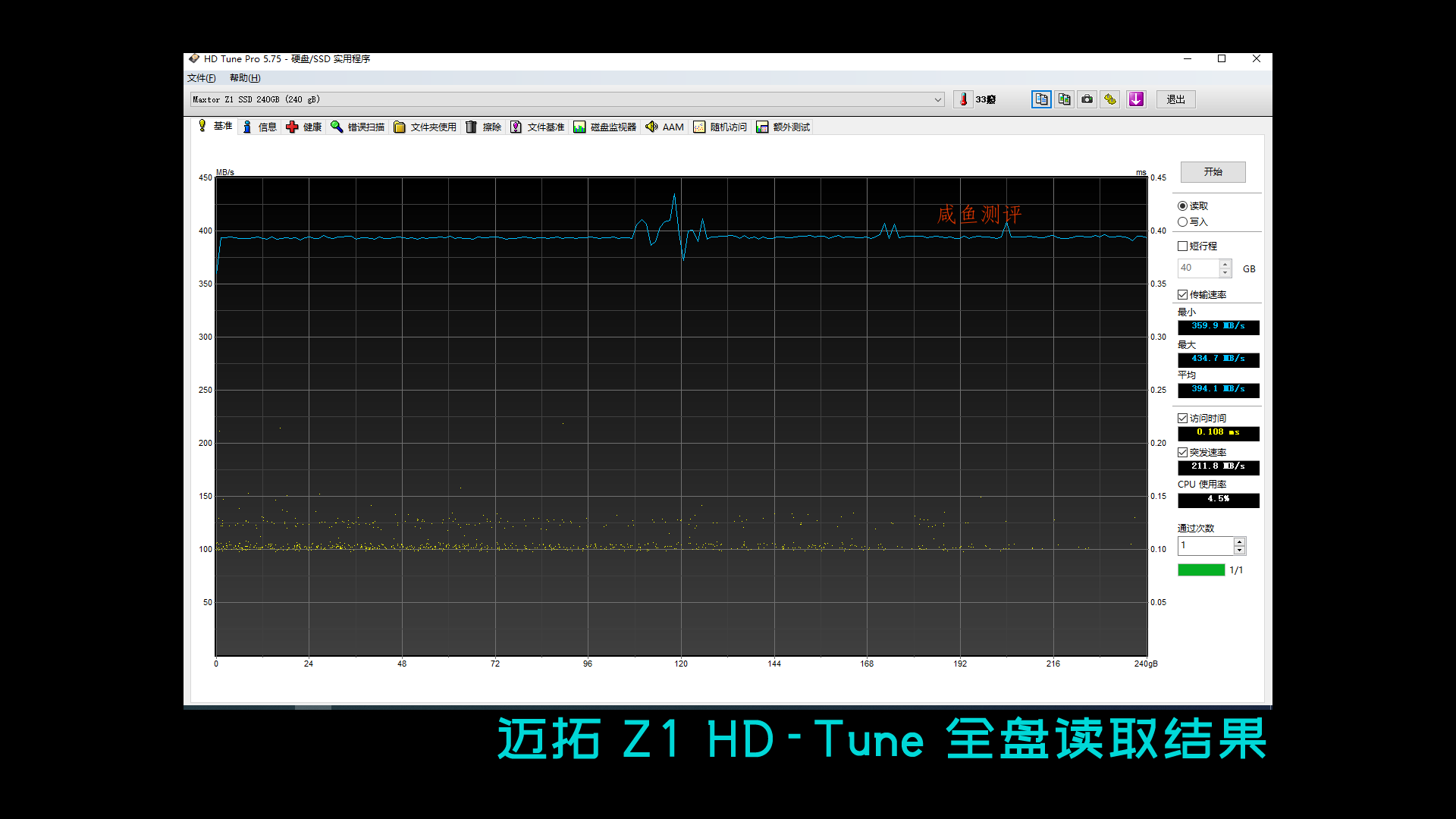Decrease the 通过次数 pass count
The height and width of the screenshot is (819, 1456).
[x=1239, y=551]
